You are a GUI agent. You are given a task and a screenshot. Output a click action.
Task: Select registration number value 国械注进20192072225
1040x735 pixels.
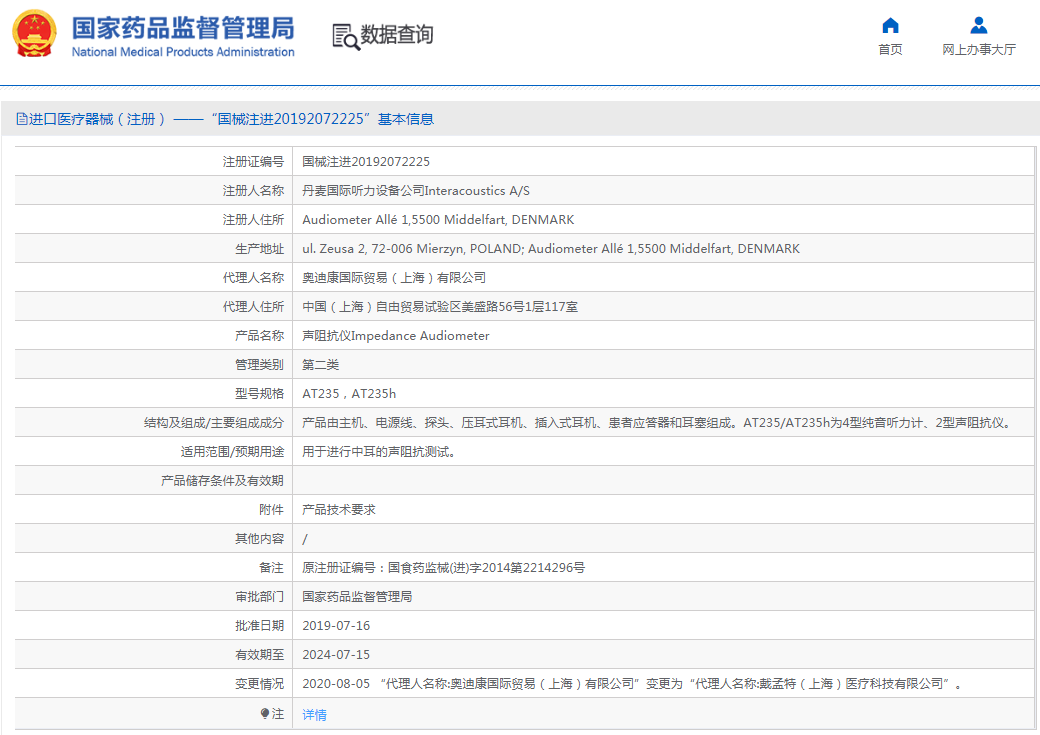[366, 162]
